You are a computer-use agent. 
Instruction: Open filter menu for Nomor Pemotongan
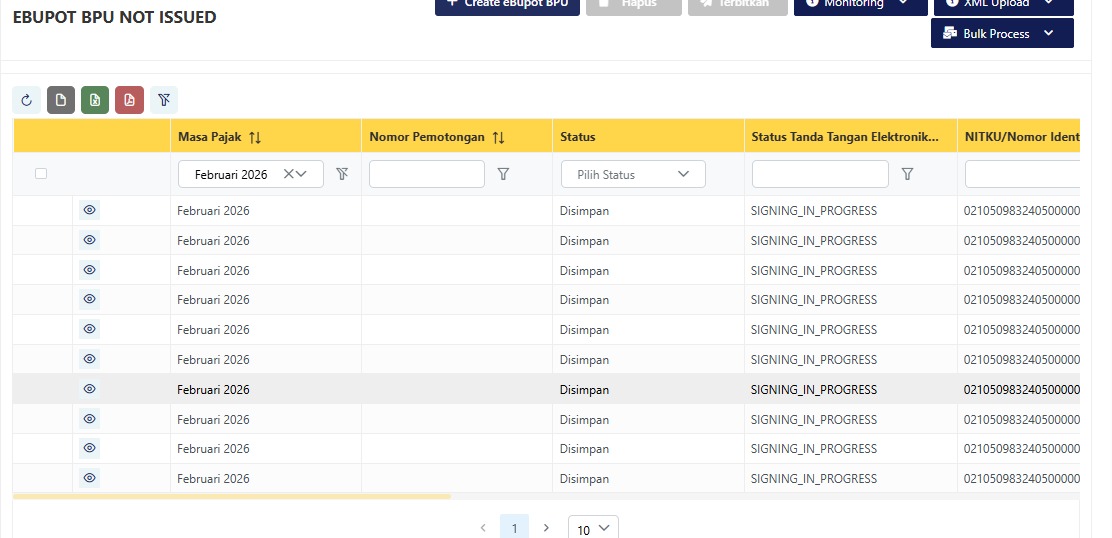pos(504,174)
